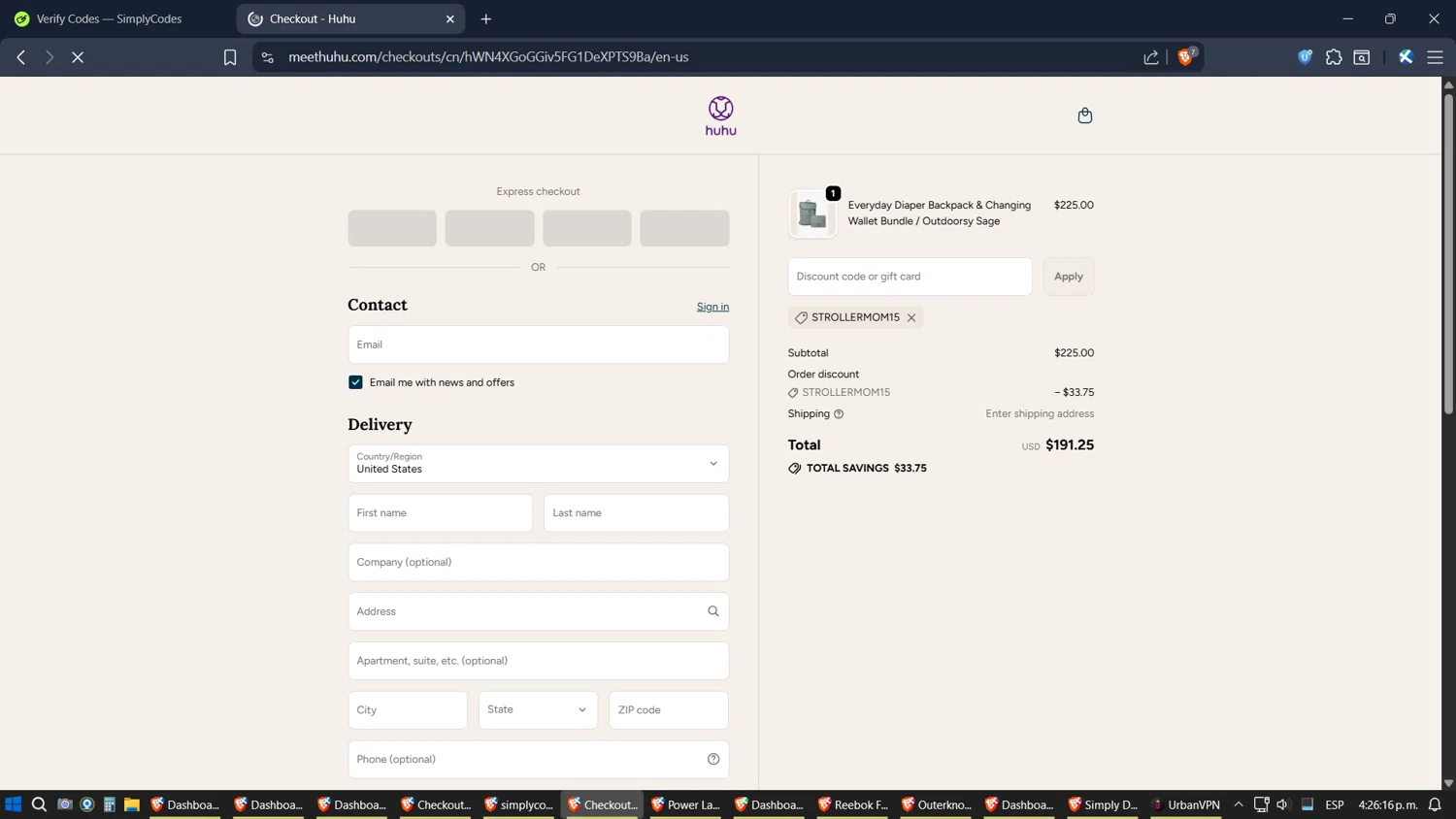Screen dimensions: 1456x819
Task: Click the ZIP code field
Action: coord(668,709)
